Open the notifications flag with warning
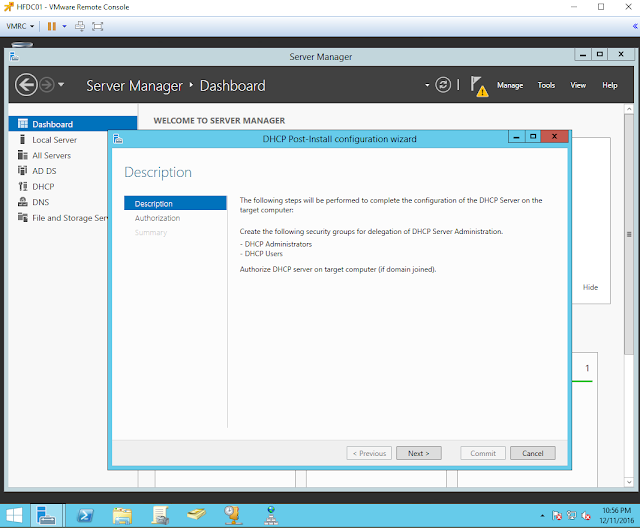This screenshot has height=528, width=640. 479,86
